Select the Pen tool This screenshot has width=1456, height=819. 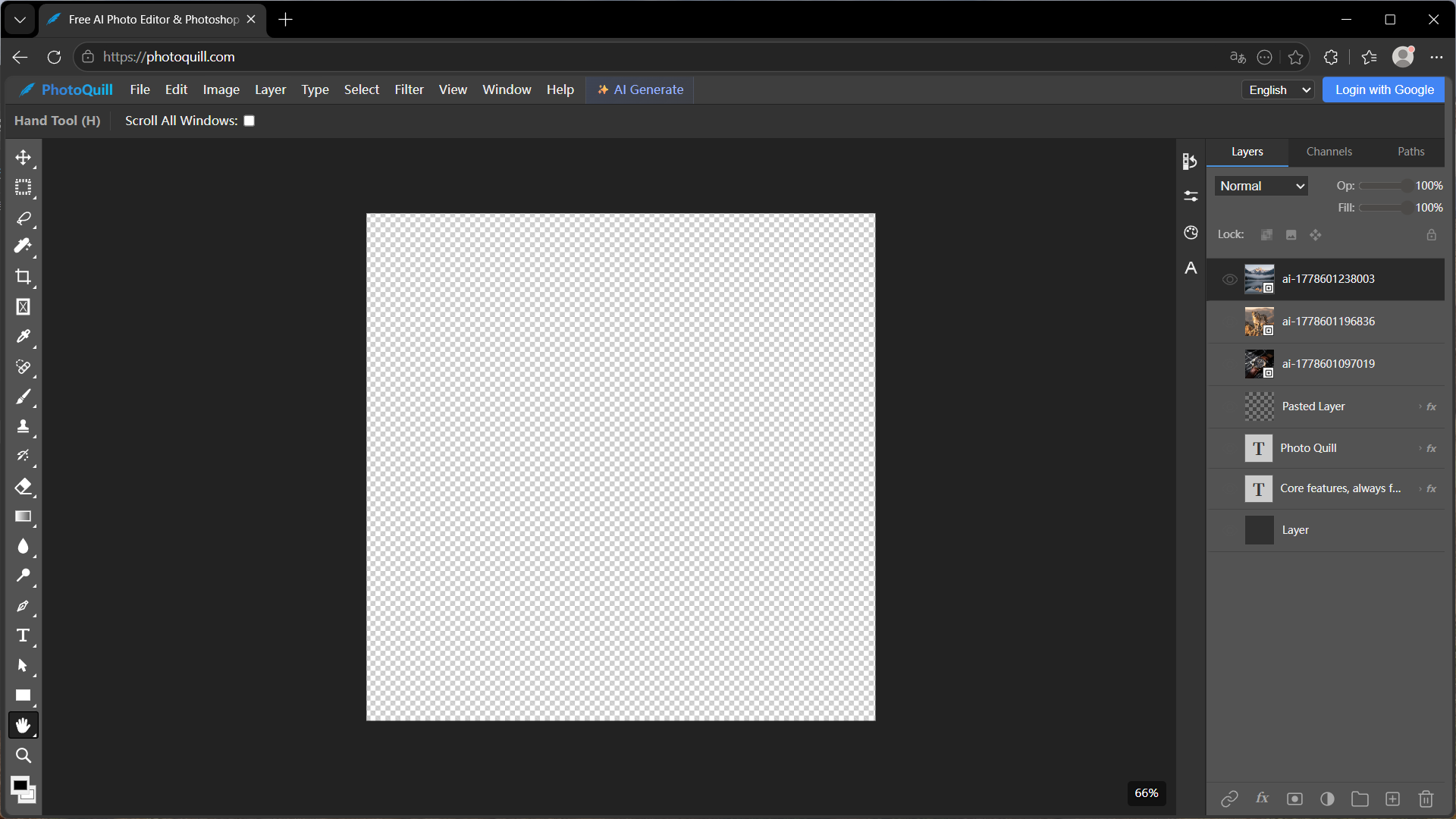point(23,606)
